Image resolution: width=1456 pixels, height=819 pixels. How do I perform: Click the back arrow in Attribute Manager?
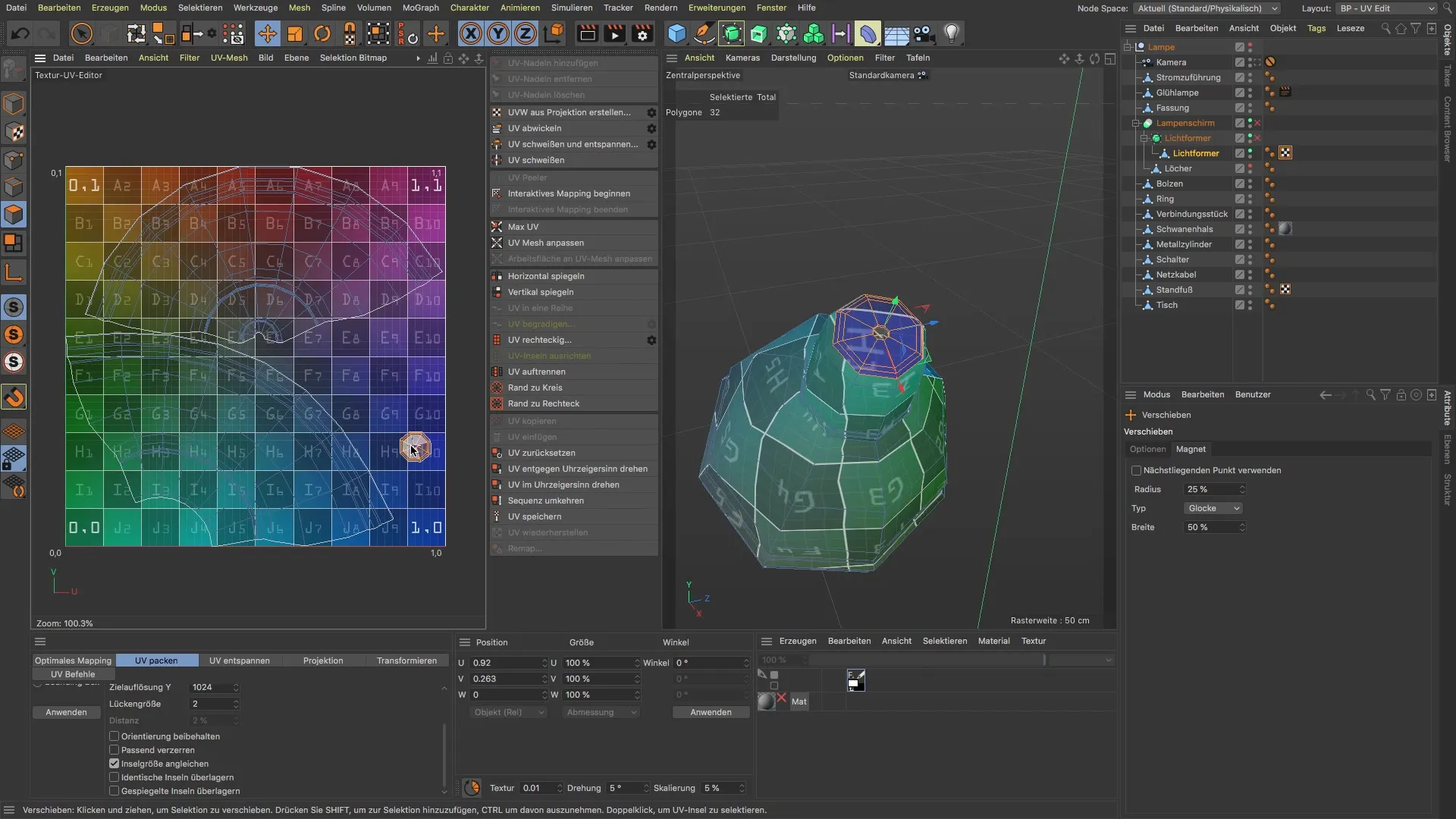[1325, 395]
